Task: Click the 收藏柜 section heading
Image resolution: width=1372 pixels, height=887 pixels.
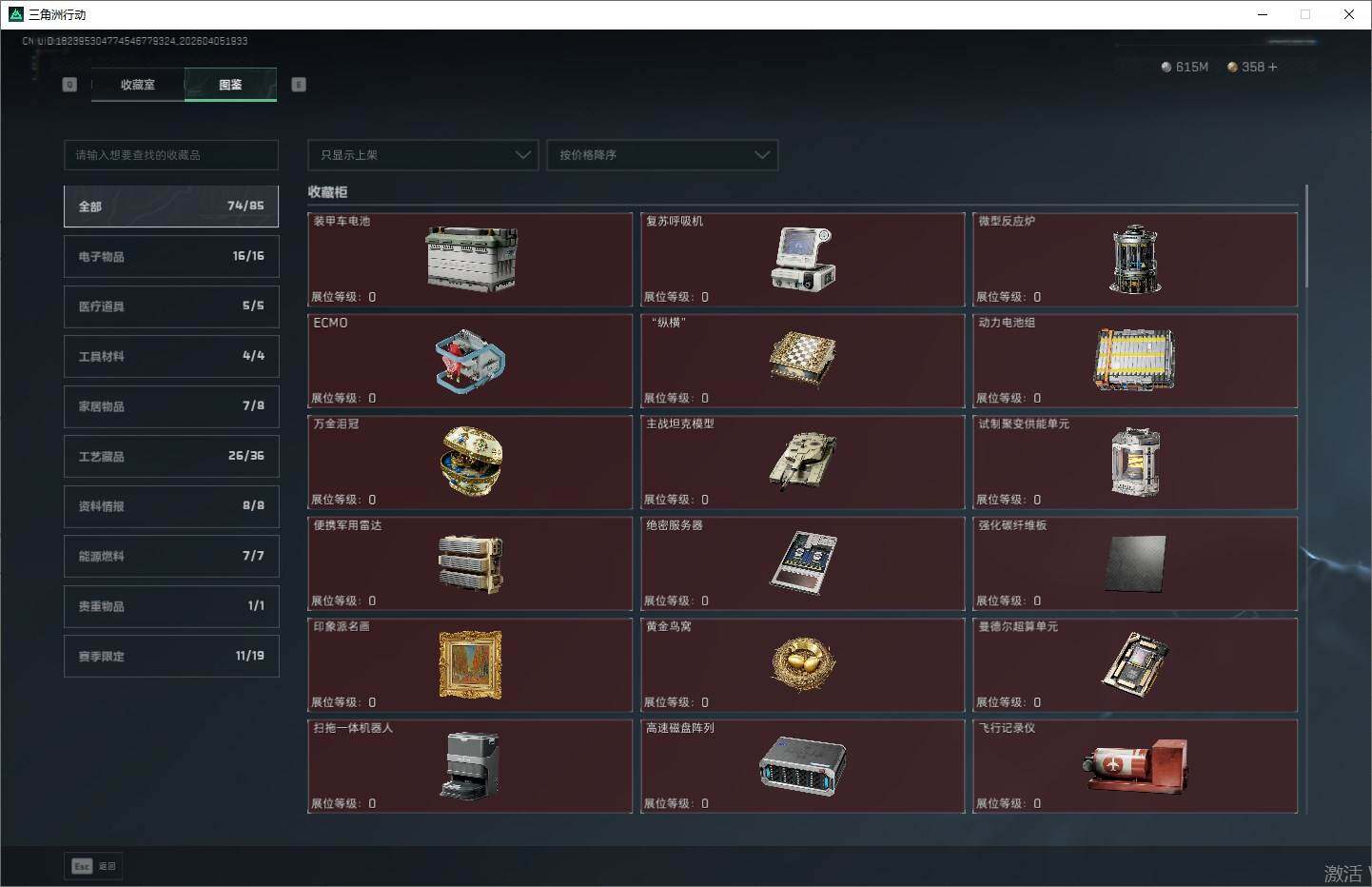Action: [x=327, y=192]
